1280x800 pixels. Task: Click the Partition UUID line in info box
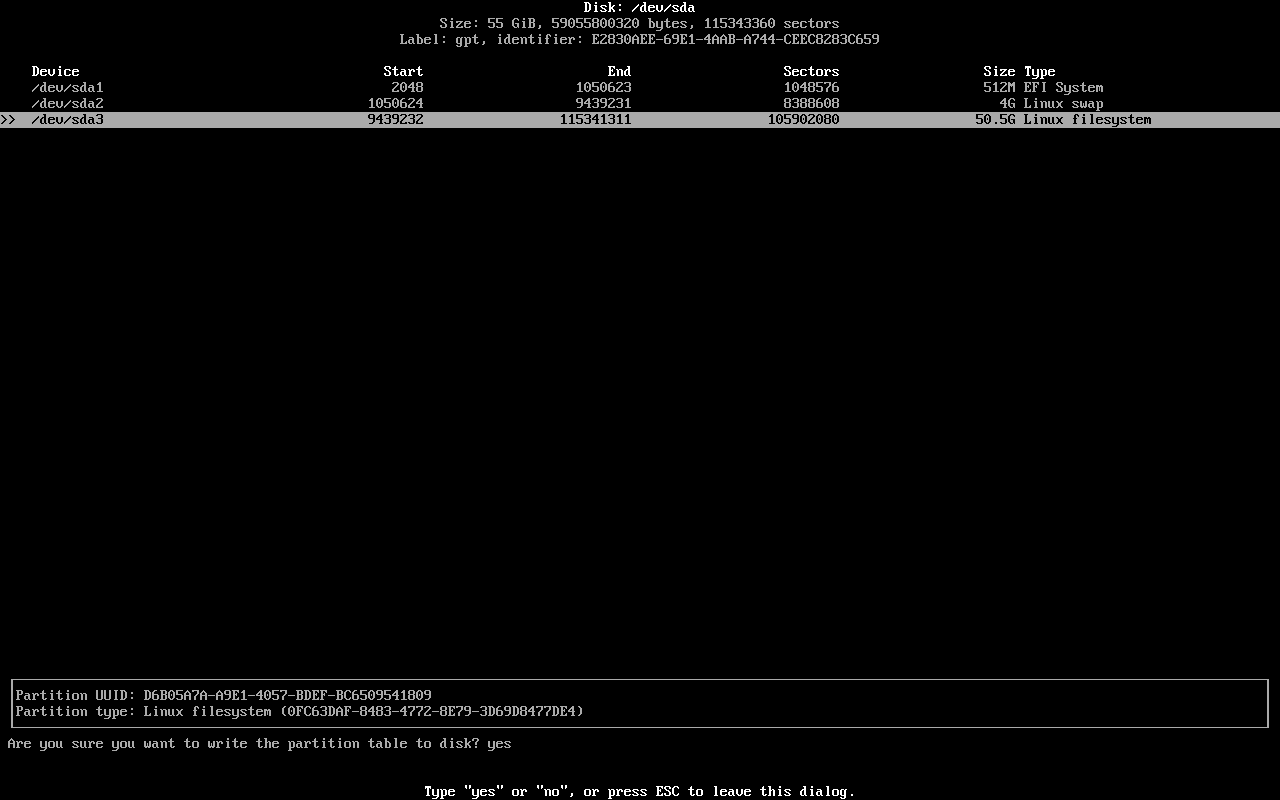(224, 695)
